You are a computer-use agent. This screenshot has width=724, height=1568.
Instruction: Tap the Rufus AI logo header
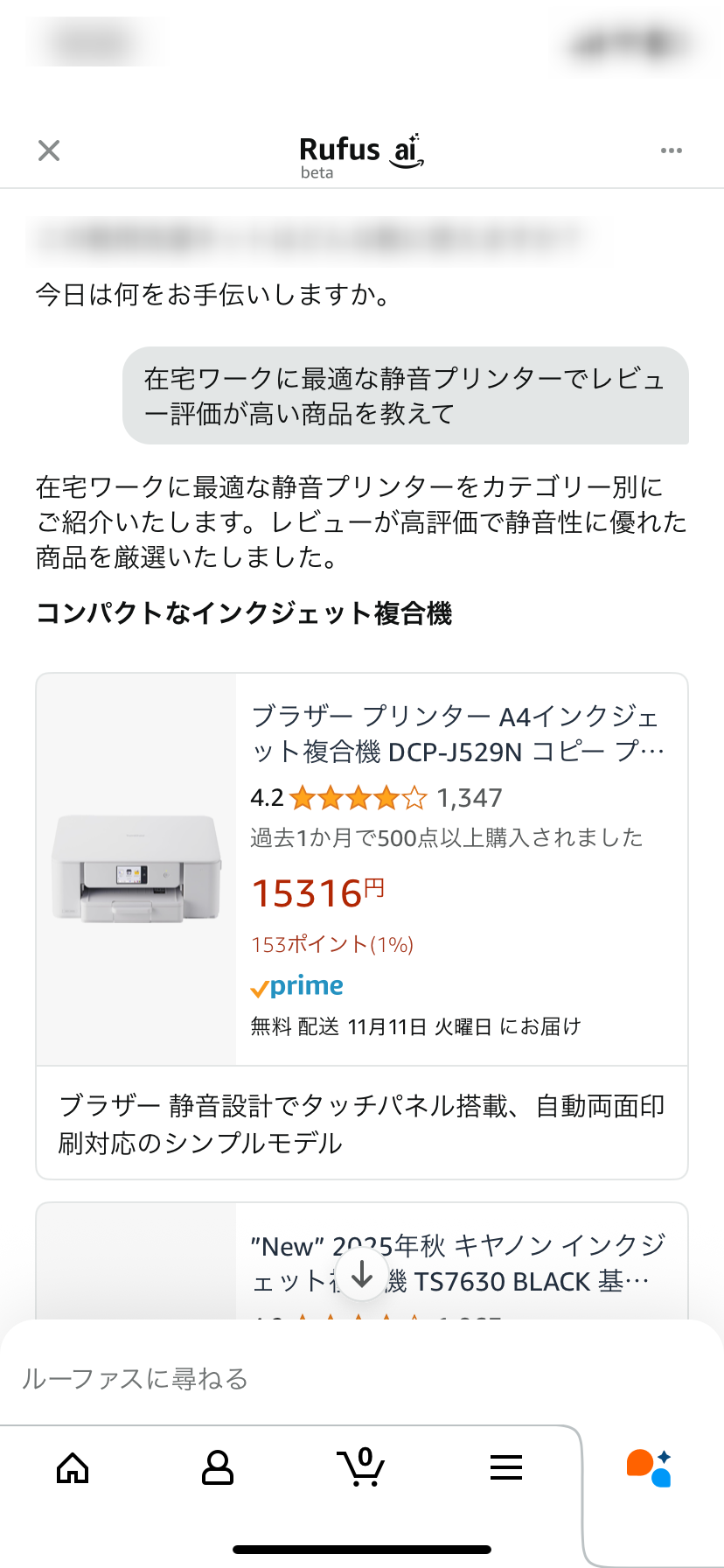(361, 155)
